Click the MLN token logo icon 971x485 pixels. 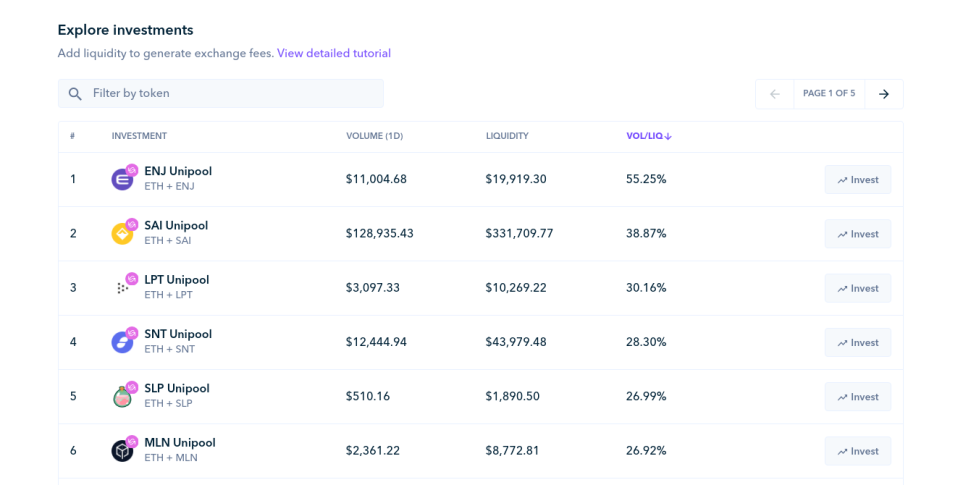tap(122, 451)
